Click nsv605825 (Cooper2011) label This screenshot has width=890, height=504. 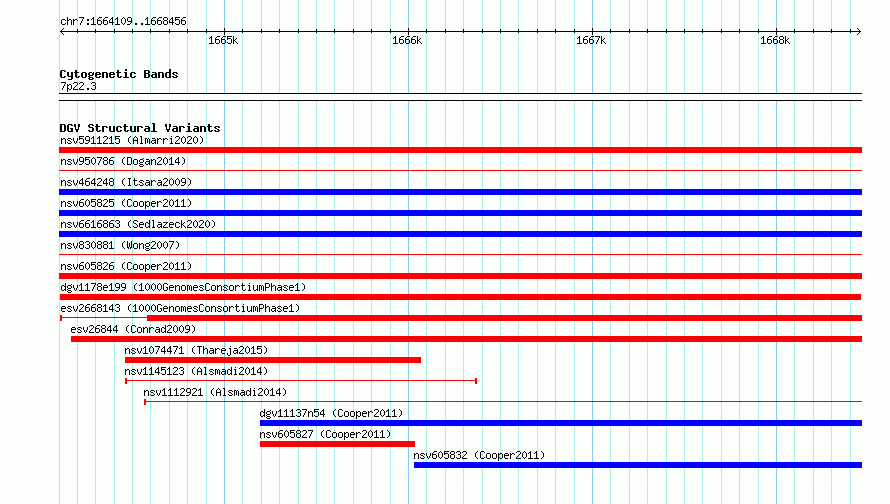coord(126,203)
